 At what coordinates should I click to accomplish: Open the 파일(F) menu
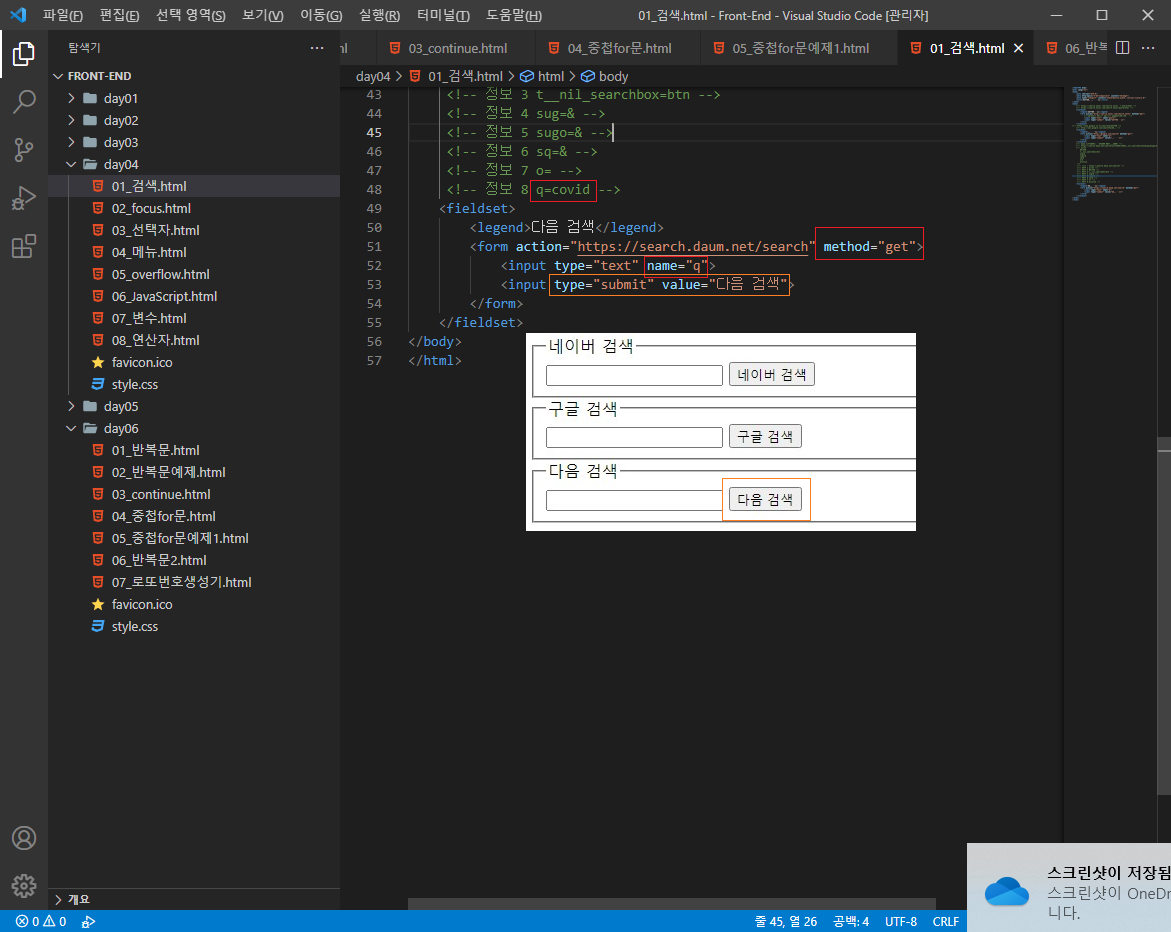63,15
